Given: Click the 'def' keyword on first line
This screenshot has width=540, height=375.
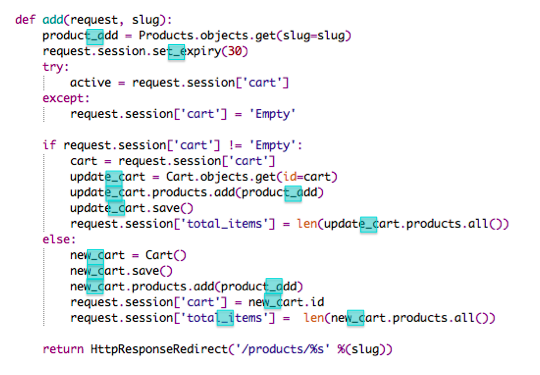Looking at the screenshot, I should [x=25, y=20].
